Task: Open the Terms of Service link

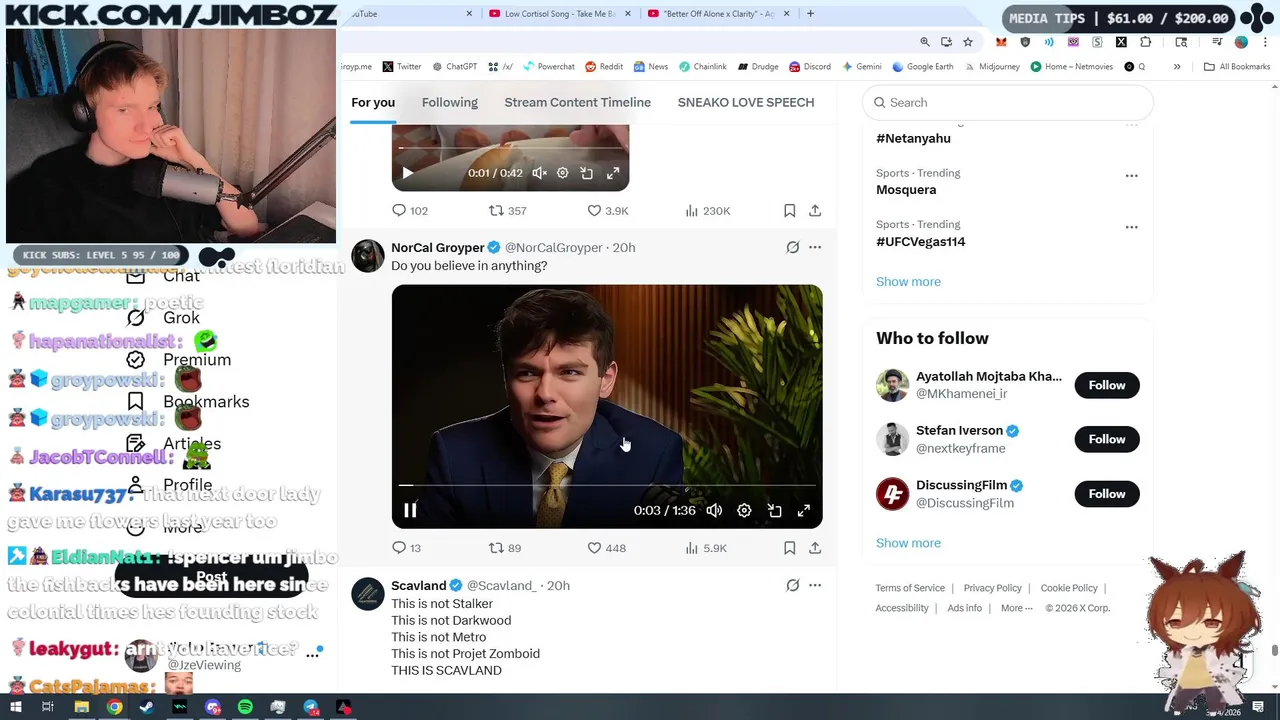Action: point(910,588)
